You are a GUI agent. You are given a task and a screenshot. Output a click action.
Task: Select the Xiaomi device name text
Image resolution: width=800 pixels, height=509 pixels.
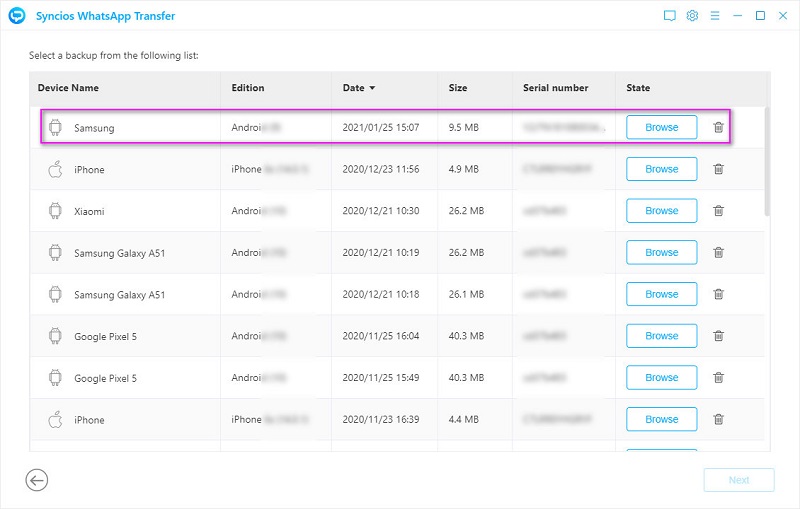[89, 211]
